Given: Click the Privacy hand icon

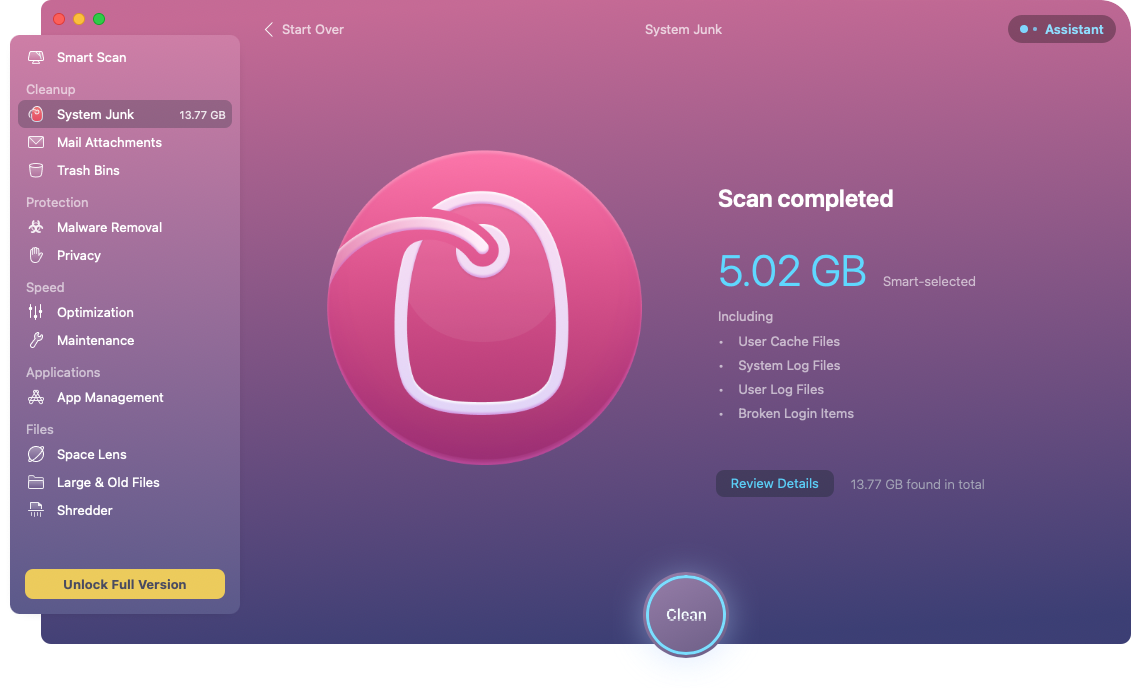Looking at the screenshot, I should point(36,255).
